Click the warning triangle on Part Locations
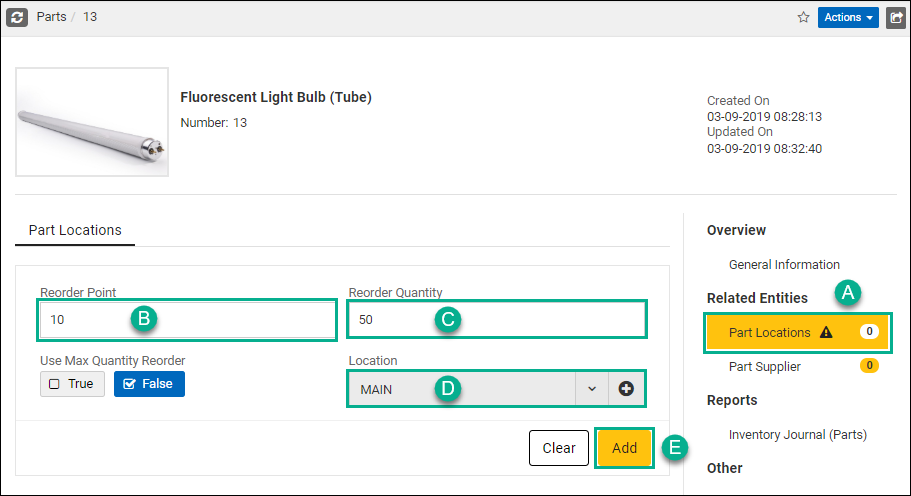 coord(826,332)
